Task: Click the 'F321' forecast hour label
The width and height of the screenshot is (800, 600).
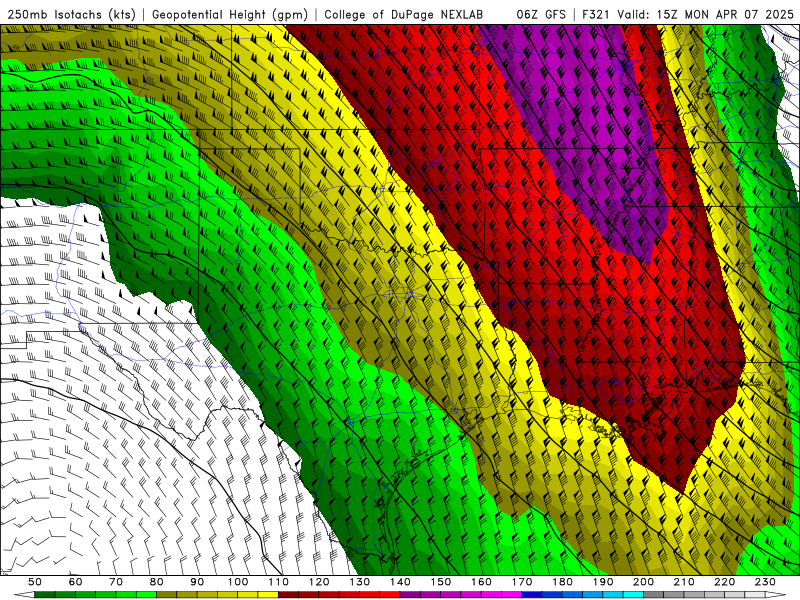Action: tap(595, 15)
